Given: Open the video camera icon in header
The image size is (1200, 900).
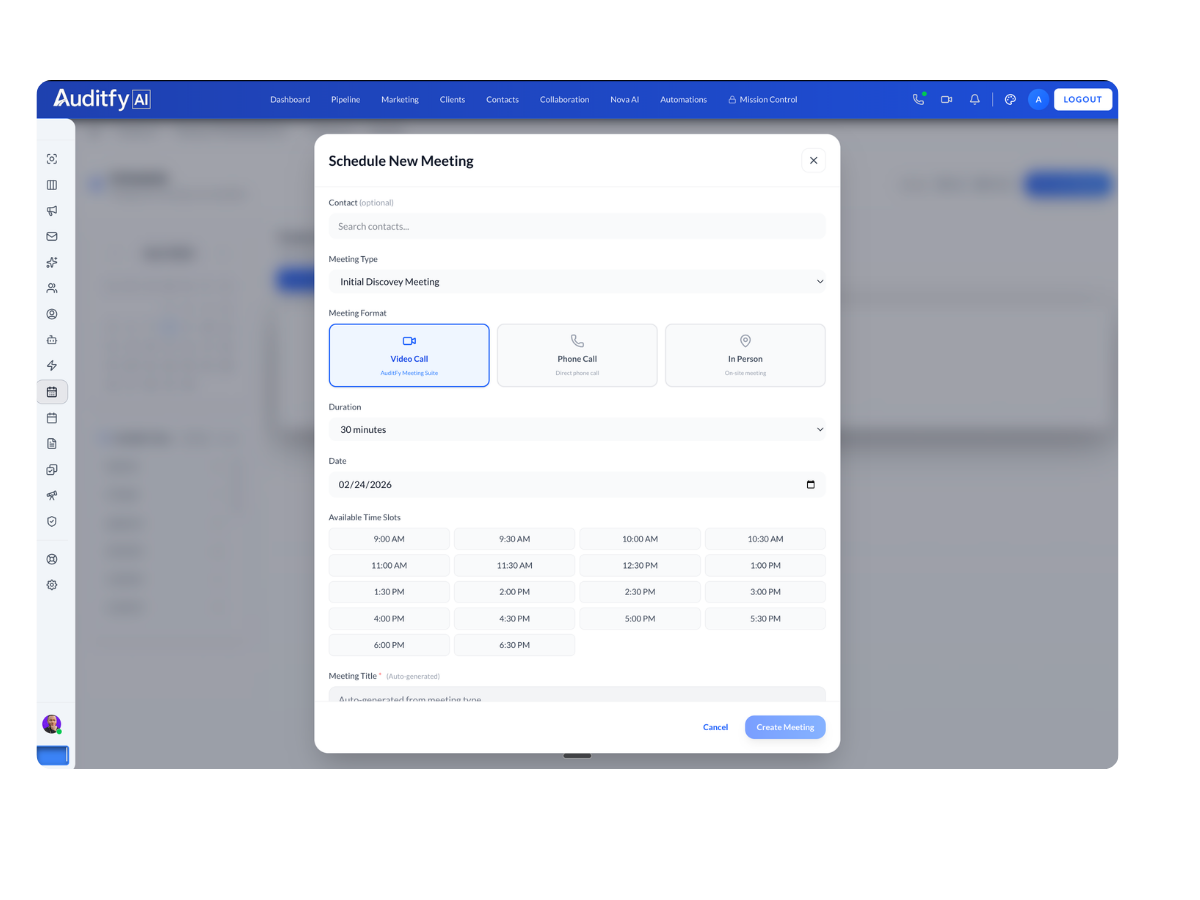Looking at the screenshot, I should 946,99.
